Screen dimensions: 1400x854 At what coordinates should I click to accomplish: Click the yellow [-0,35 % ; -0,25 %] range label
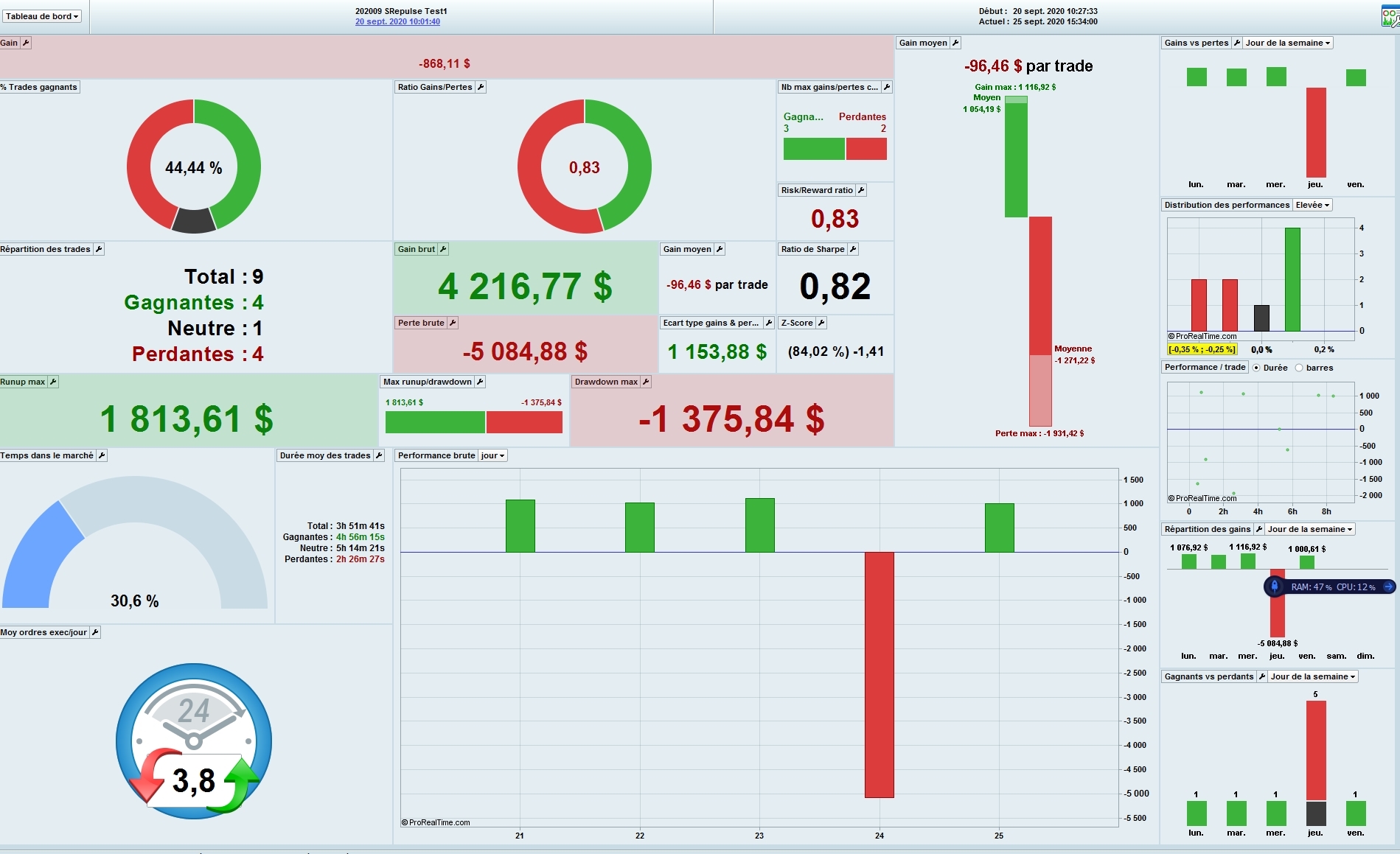pyautogui.click(x=1202, y=349)
